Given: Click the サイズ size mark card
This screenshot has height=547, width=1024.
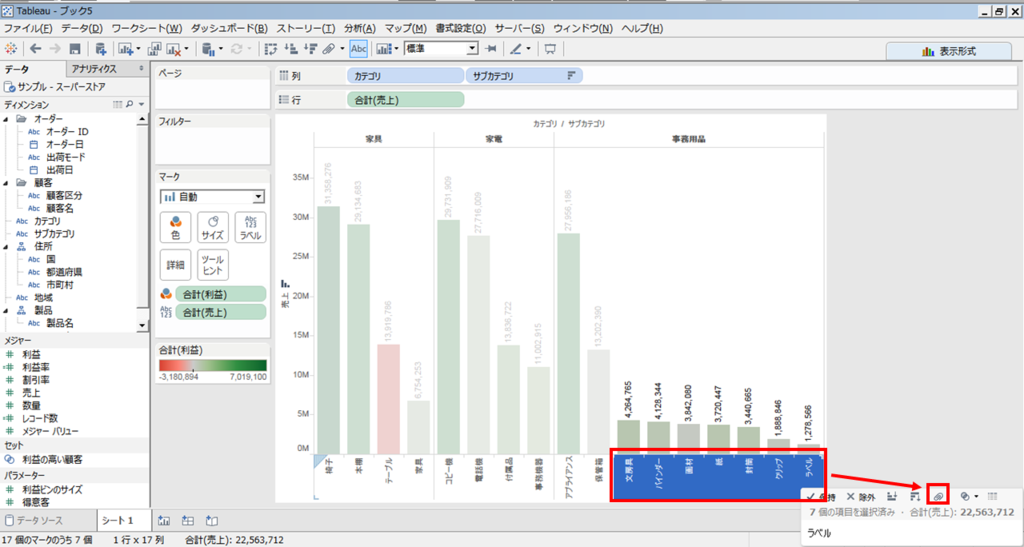Looking at the screenshot, I should 213,228.
